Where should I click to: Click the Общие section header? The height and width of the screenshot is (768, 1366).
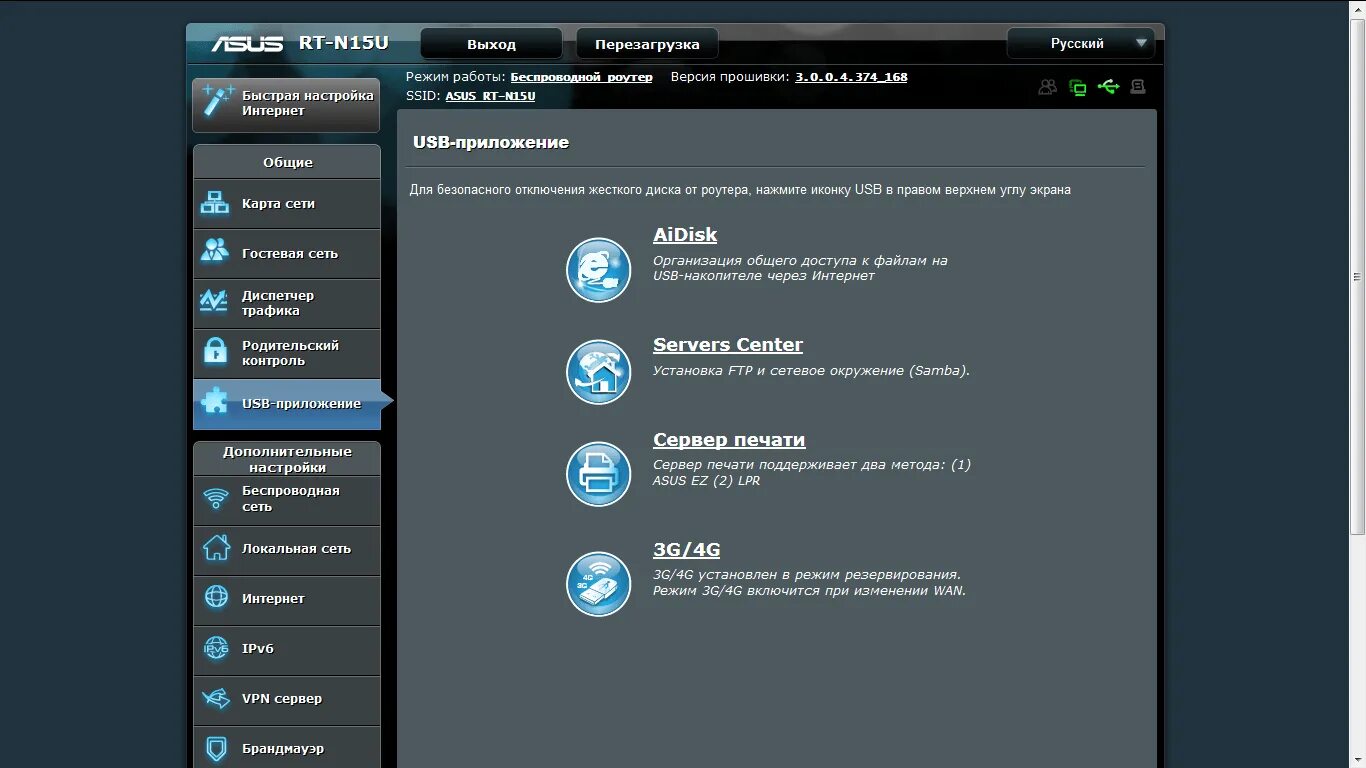287,162
